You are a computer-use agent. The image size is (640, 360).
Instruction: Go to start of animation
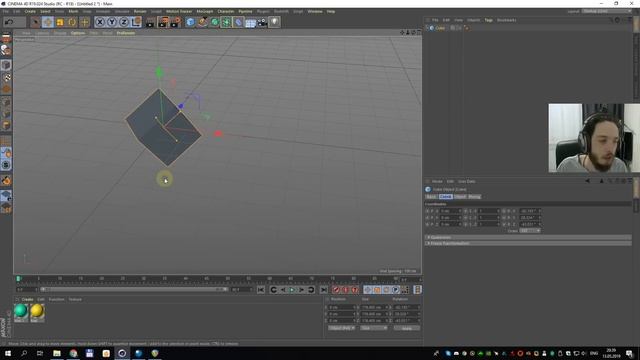coord(261,290)
